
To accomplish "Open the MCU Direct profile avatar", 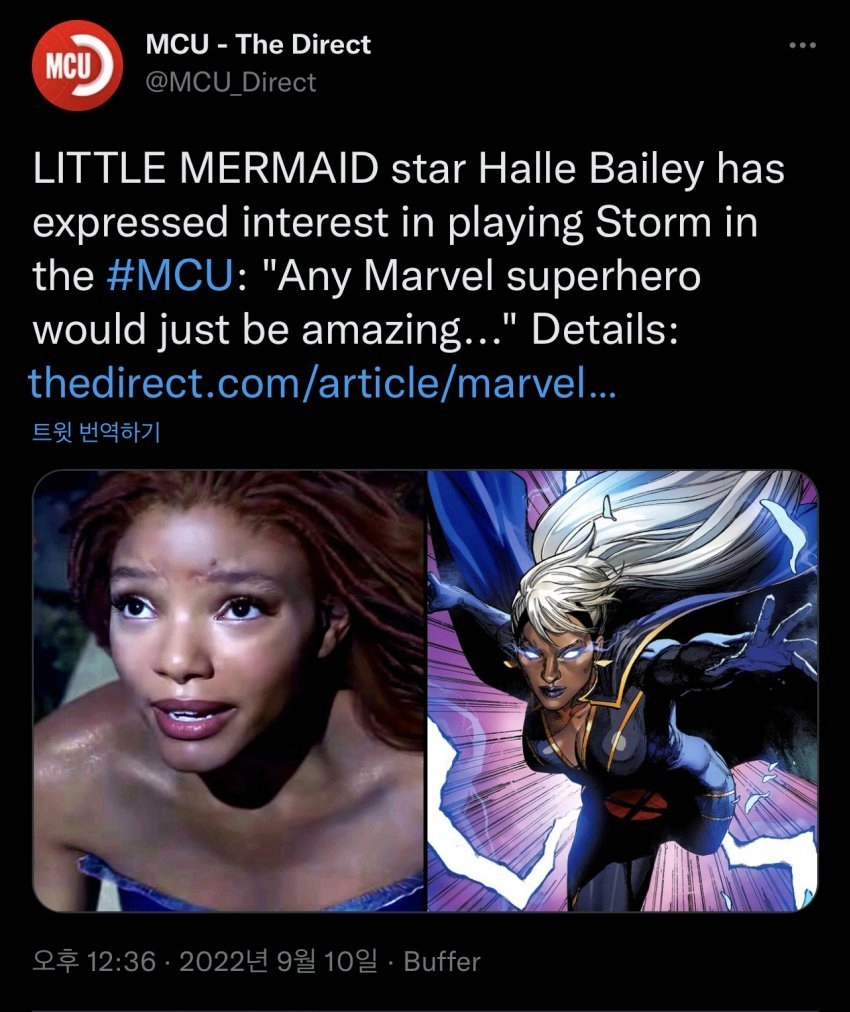I will [x=77, y=65].
